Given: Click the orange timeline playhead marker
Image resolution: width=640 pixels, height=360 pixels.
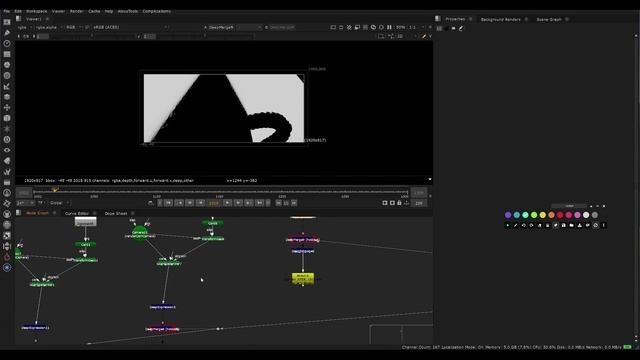Looking at the screenshot, I should pos(56,190).
